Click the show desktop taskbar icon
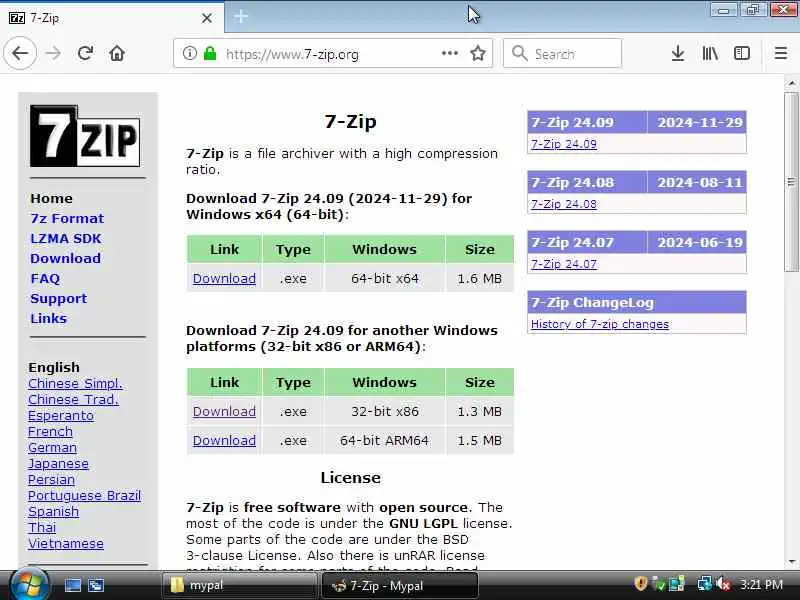Screen dimensions: 800x600 [x=72, y=585]
